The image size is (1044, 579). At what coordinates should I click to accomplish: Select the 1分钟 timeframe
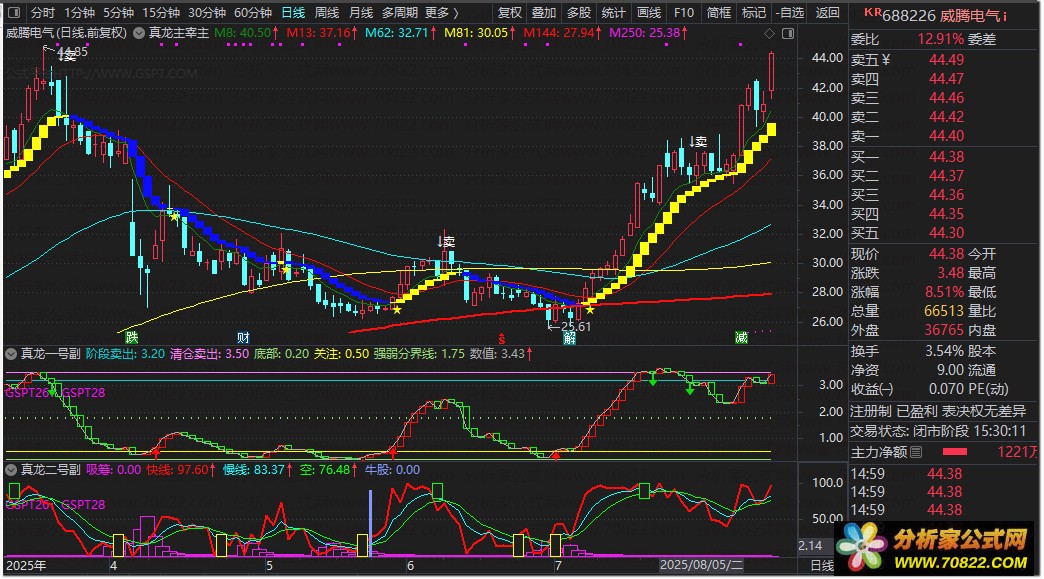79,13
